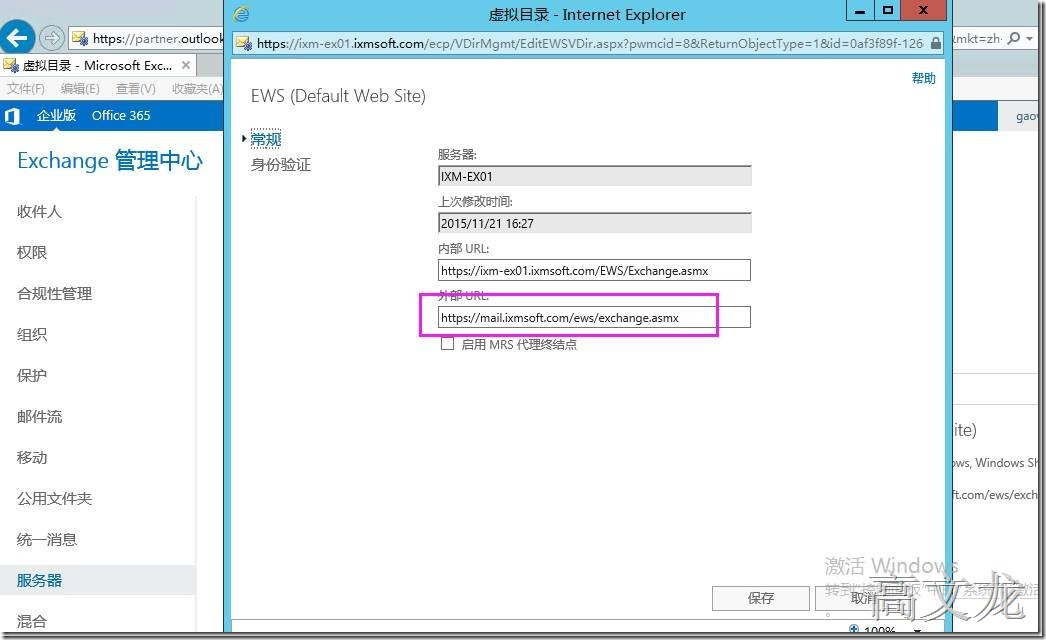Click the popup window address bar URL
1046x640 pixels.
pos(590,43)
